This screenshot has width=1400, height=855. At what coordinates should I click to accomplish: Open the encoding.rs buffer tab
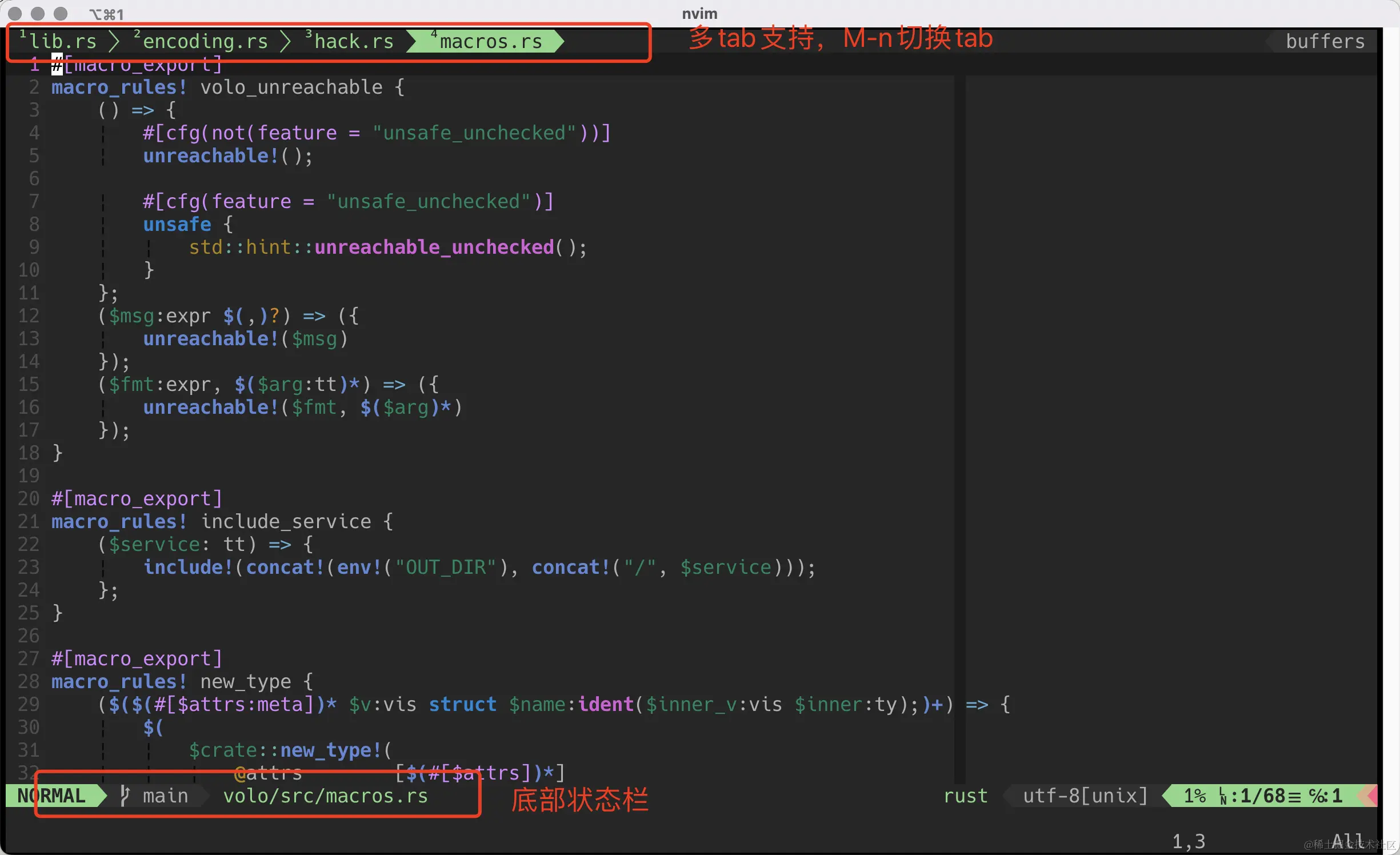203,41
